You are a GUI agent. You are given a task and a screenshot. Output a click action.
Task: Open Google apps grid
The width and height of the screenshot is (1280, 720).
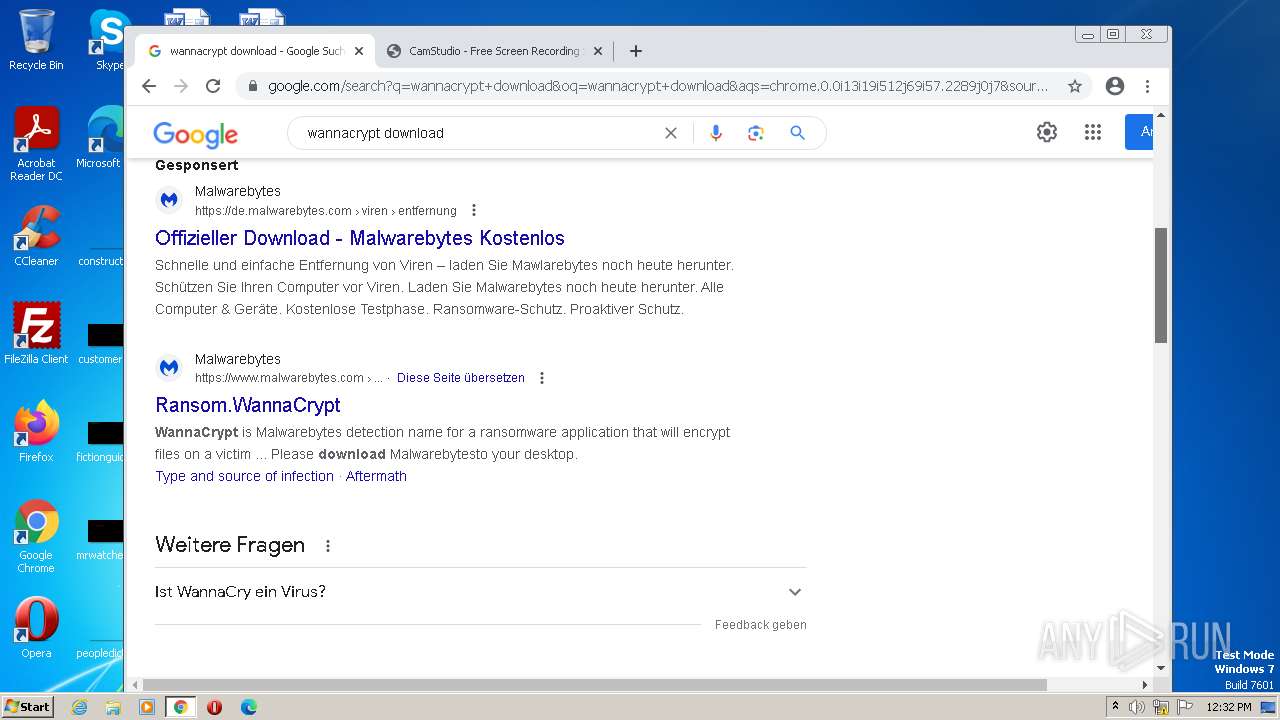click(x=1093, y=132)
